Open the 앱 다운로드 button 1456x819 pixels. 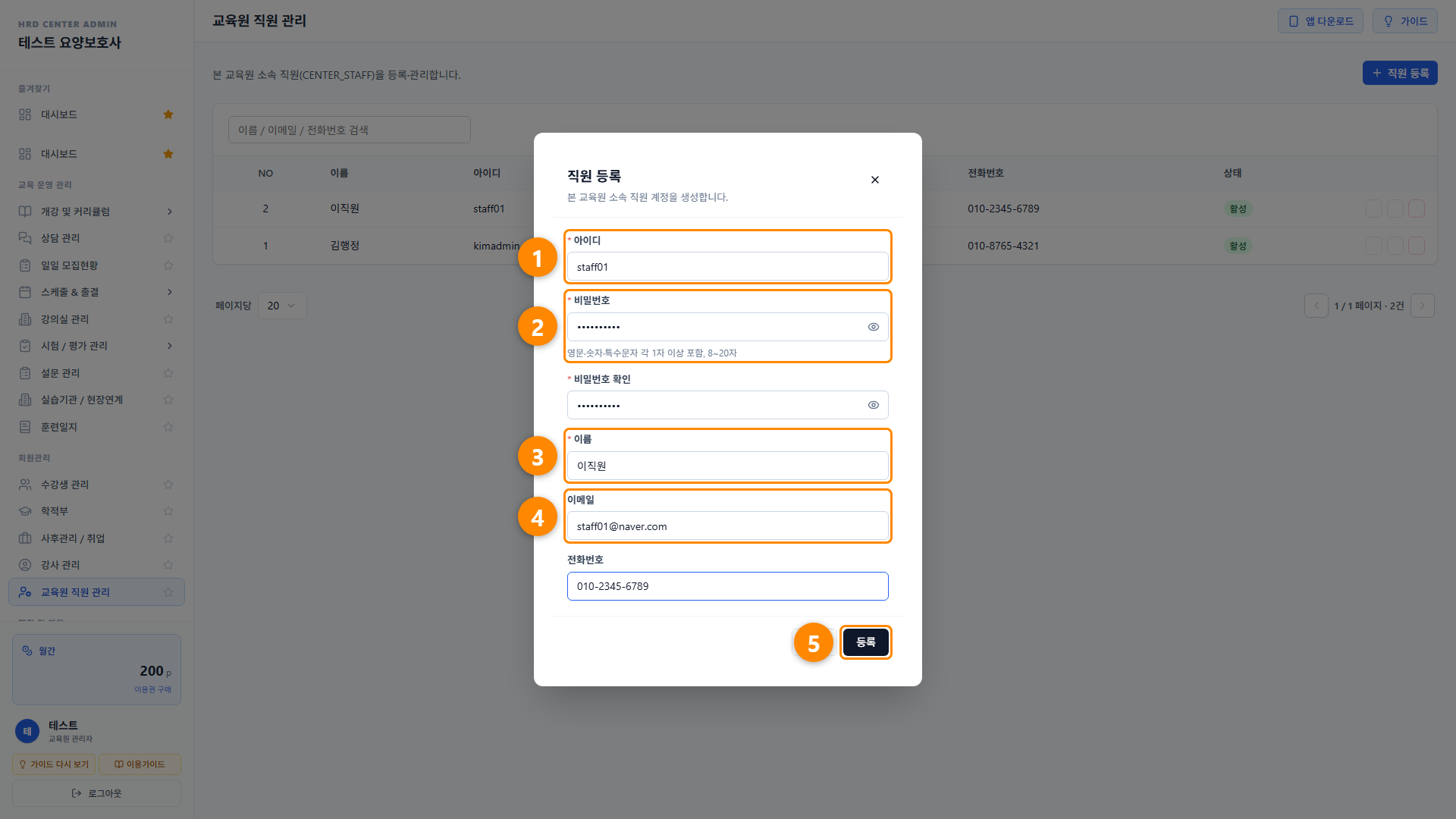(x=1320, y=21)
